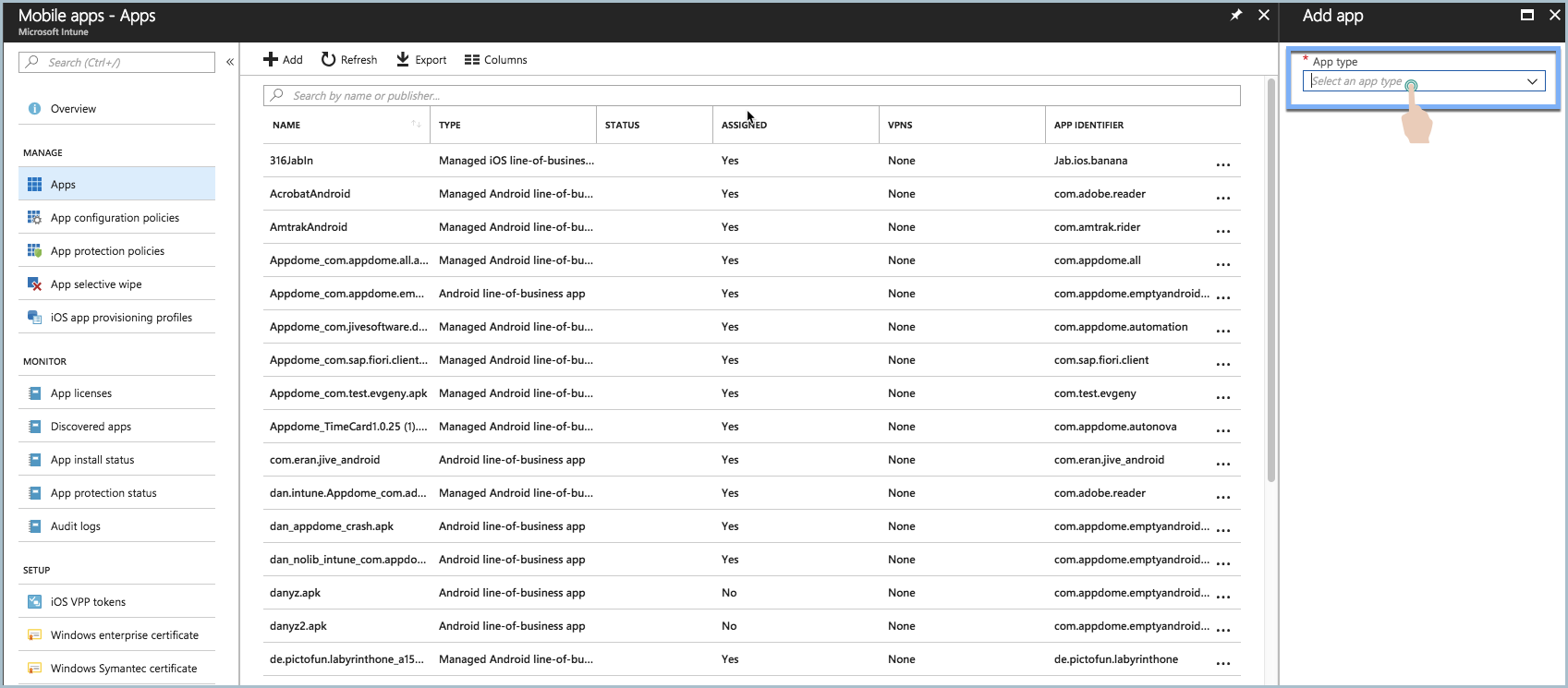This screenshot has width=1568, height=688.
Task: Pin the Mobile apps blade
Action: 1236,15
